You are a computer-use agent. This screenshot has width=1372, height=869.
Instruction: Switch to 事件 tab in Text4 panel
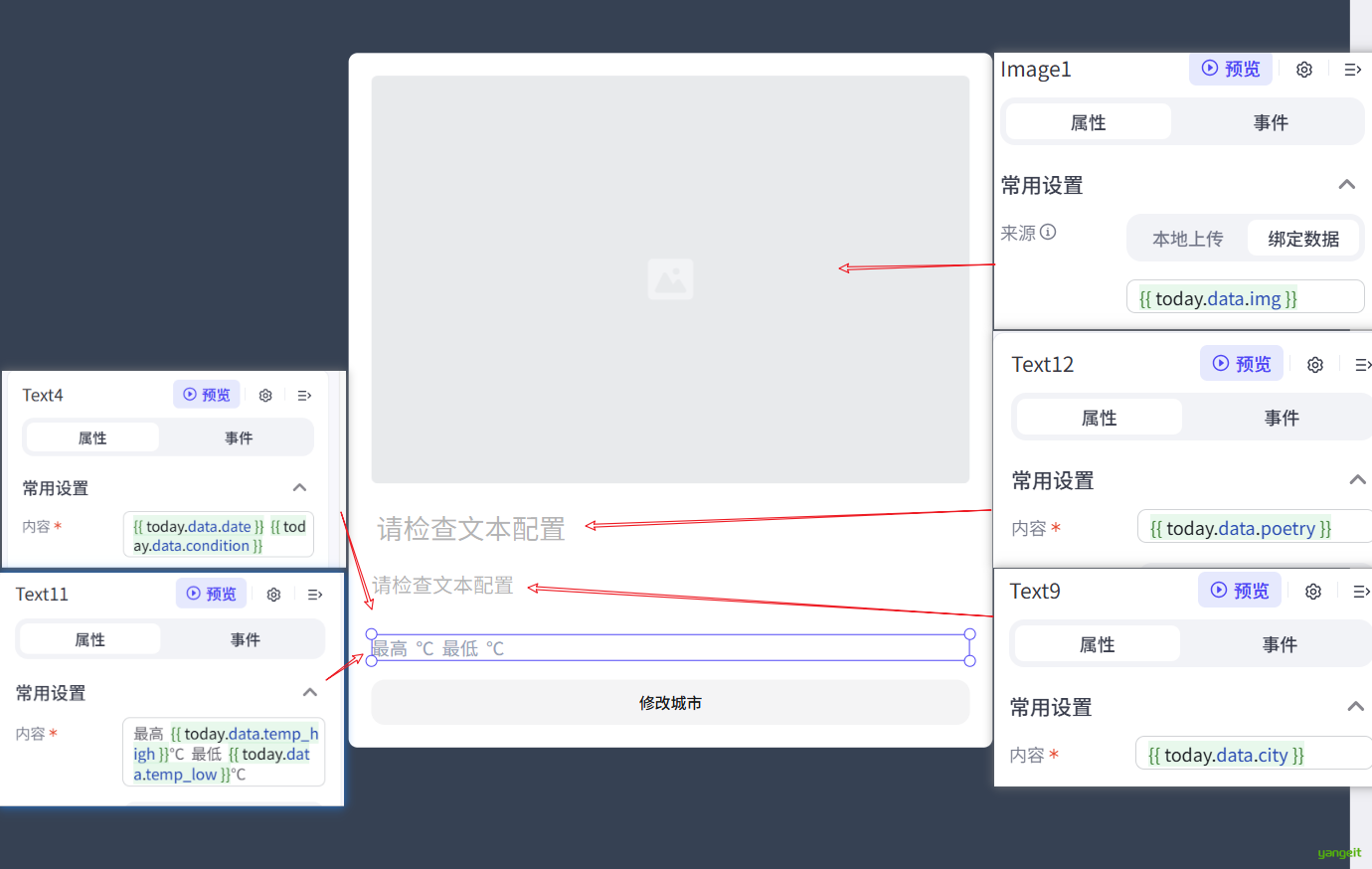click(239, 438)
